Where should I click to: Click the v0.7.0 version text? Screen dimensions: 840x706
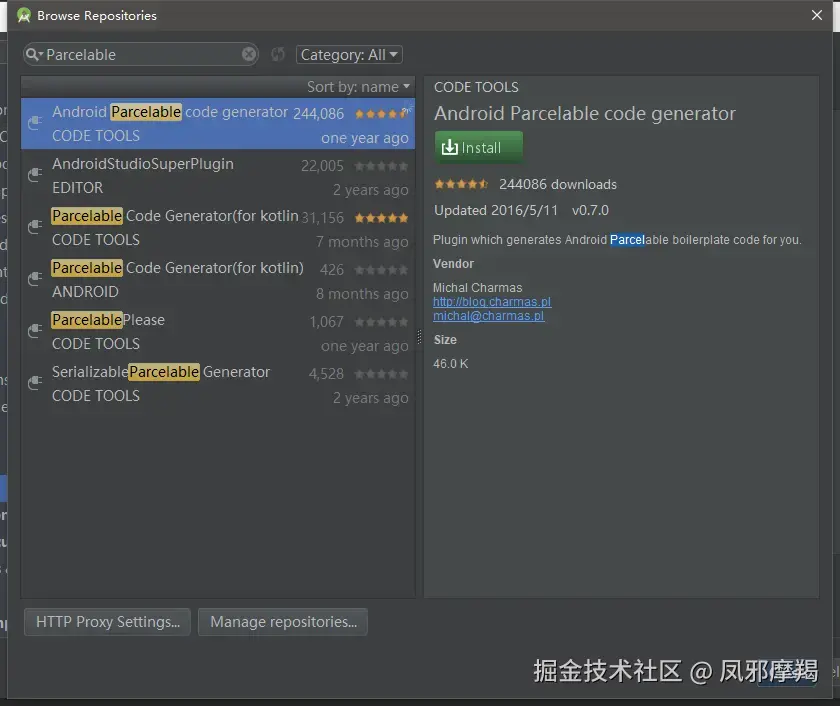point(590,210)
